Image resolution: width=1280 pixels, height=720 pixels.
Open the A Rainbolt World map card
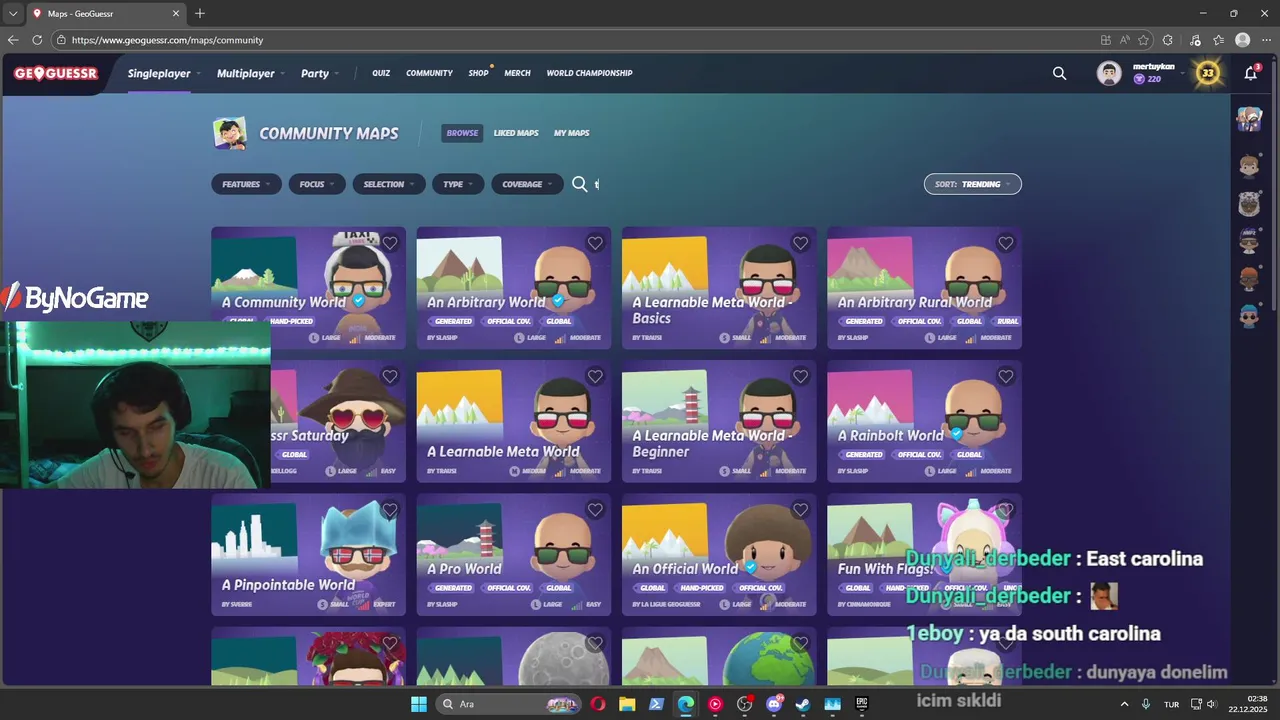point(924,421)
